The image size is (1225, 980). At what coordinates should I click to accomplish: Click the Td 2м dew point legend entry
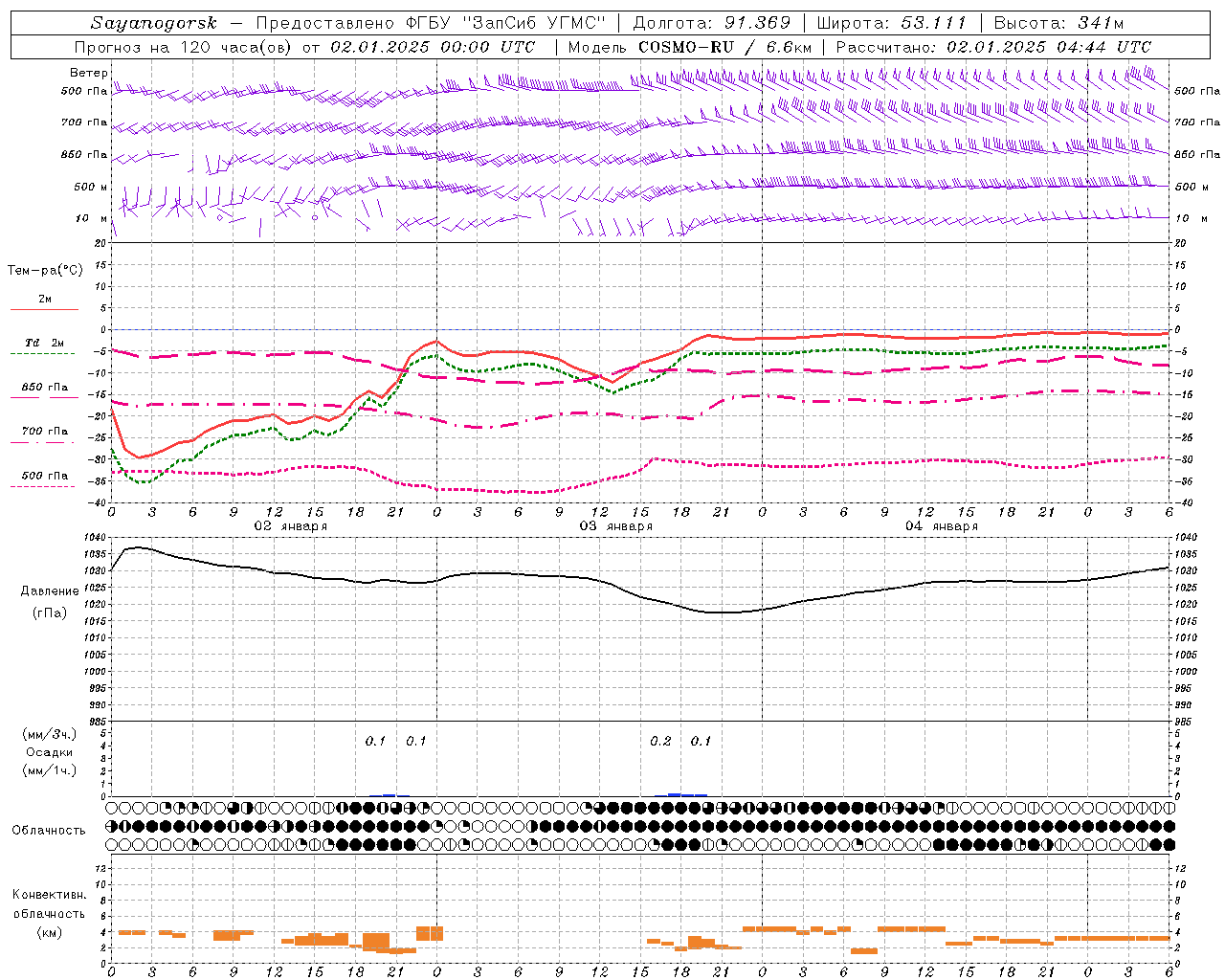[x=45, y=343]
